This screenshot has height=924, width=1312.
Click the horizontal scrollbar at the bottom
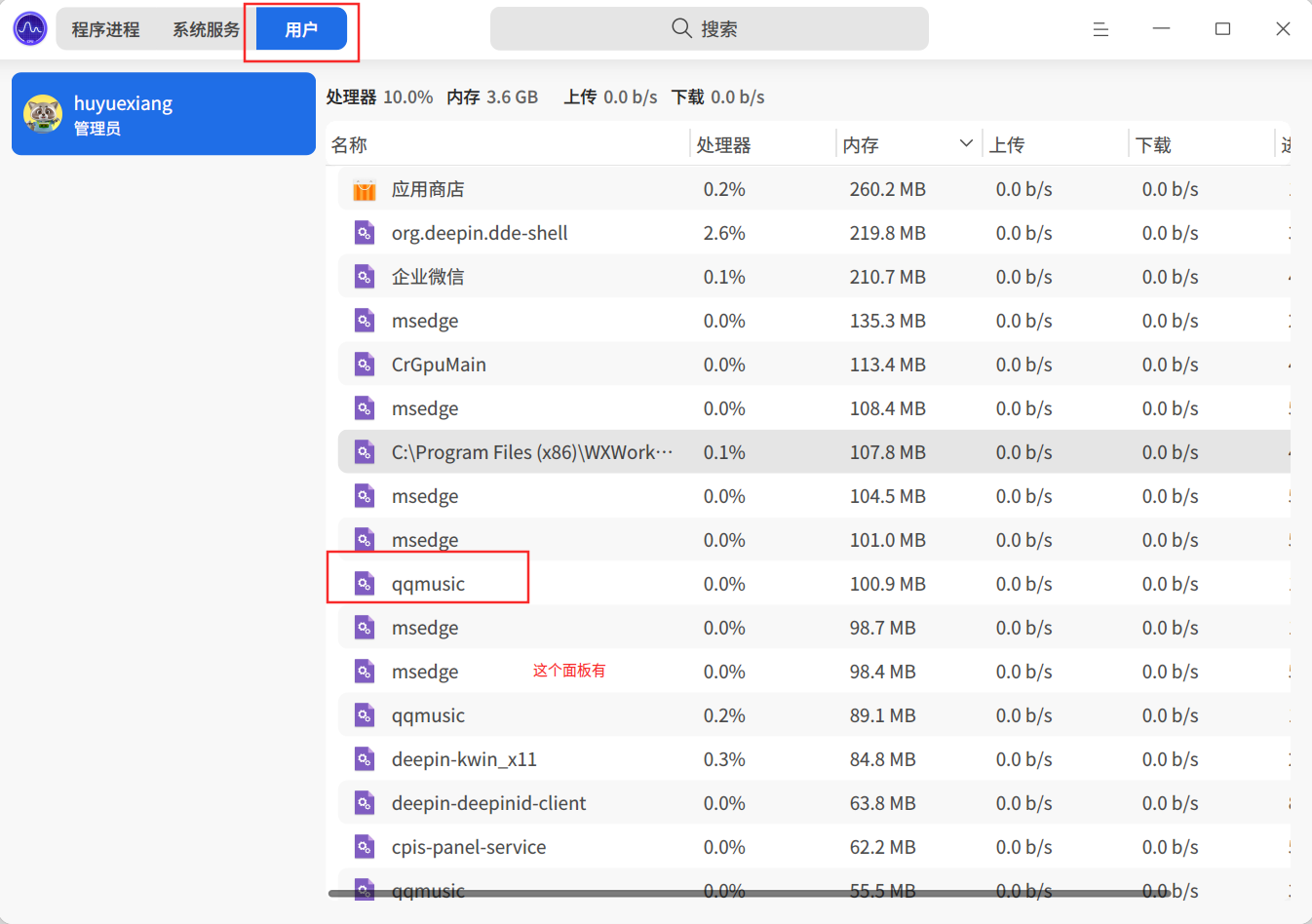pyautogui.click(x=749, y=893)
